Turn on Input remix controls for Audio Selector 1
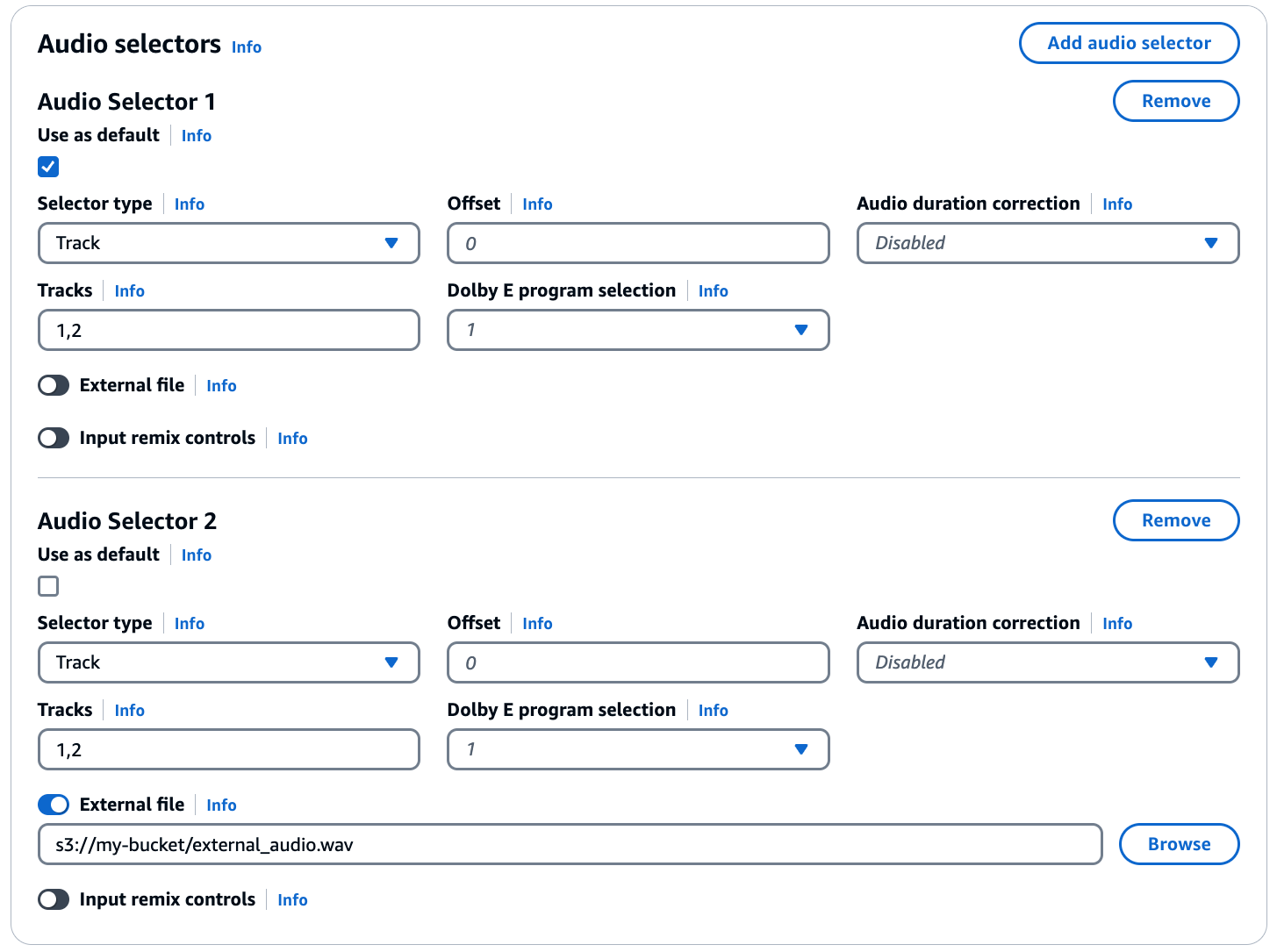 tap(54, 438)
